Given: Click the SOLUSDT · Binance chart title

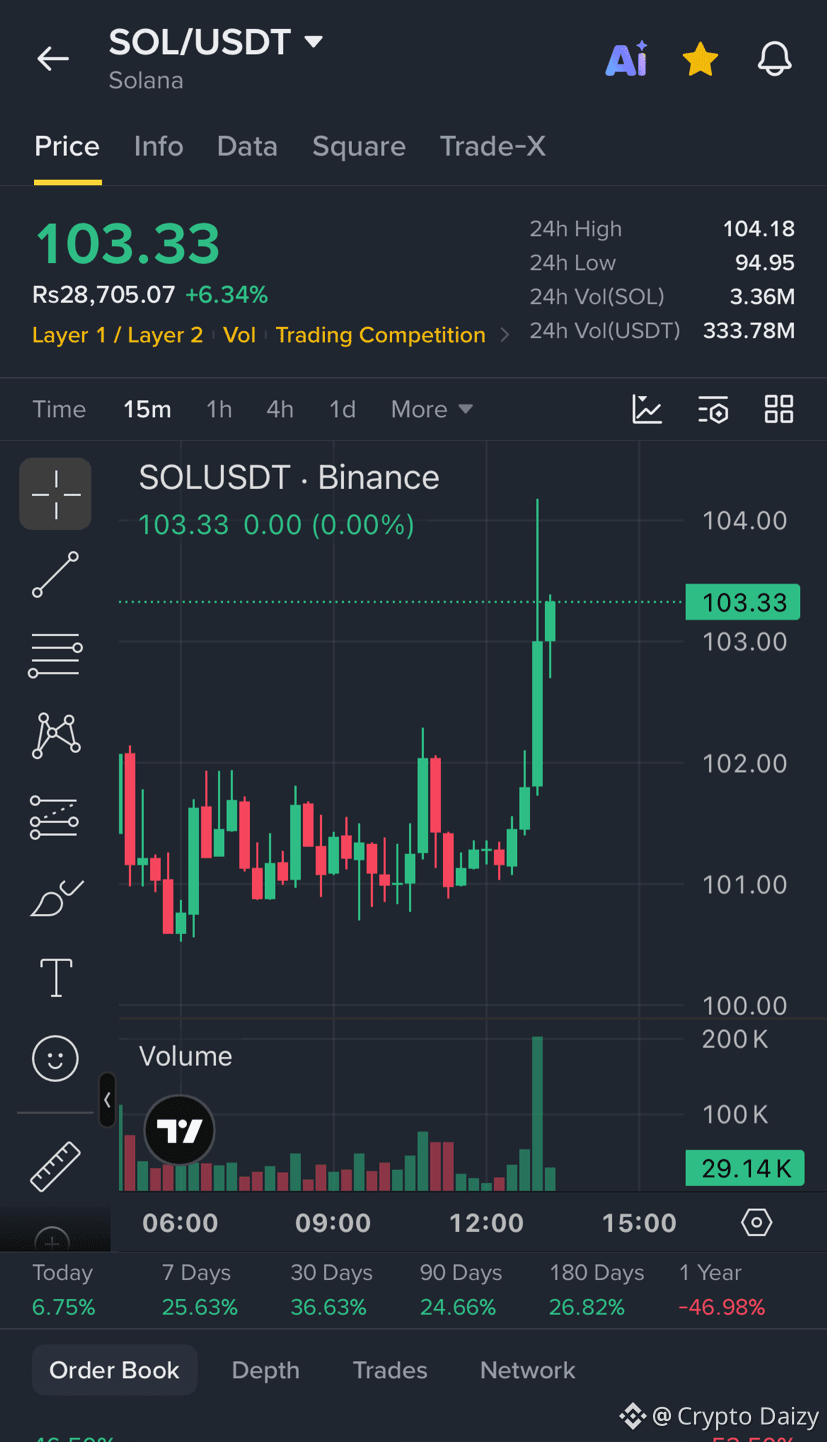Looking at the screenshot, I should [x=289, y=478].
